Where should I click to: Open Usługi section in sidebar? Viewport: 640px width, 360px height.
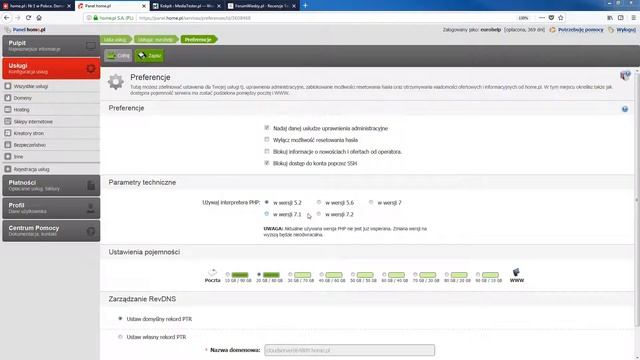point(51,69)
